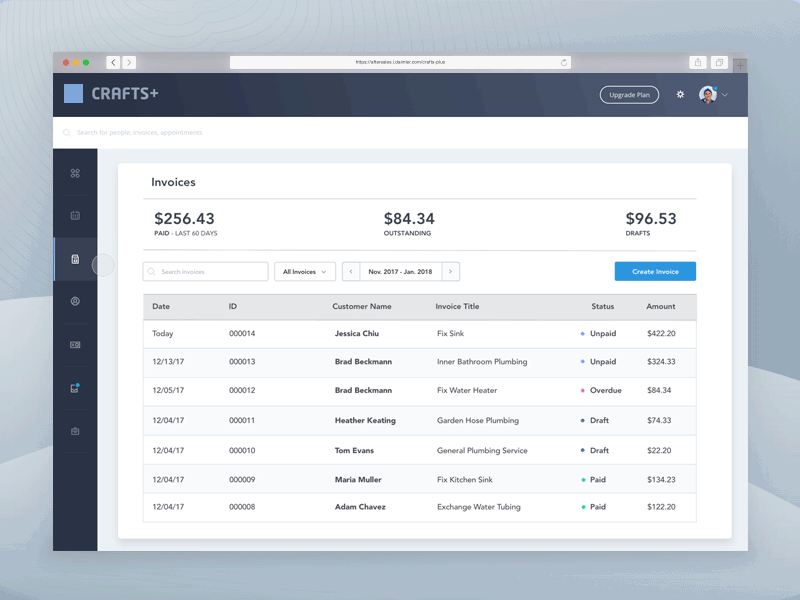
Task: Select the Customer Name column header
Action: [x=365, y=307]
